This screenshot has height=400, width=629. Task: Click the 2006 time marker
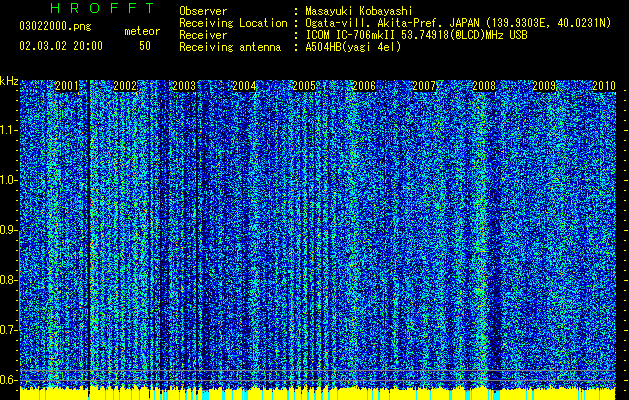pyautogui.click(x=364, y=86)
